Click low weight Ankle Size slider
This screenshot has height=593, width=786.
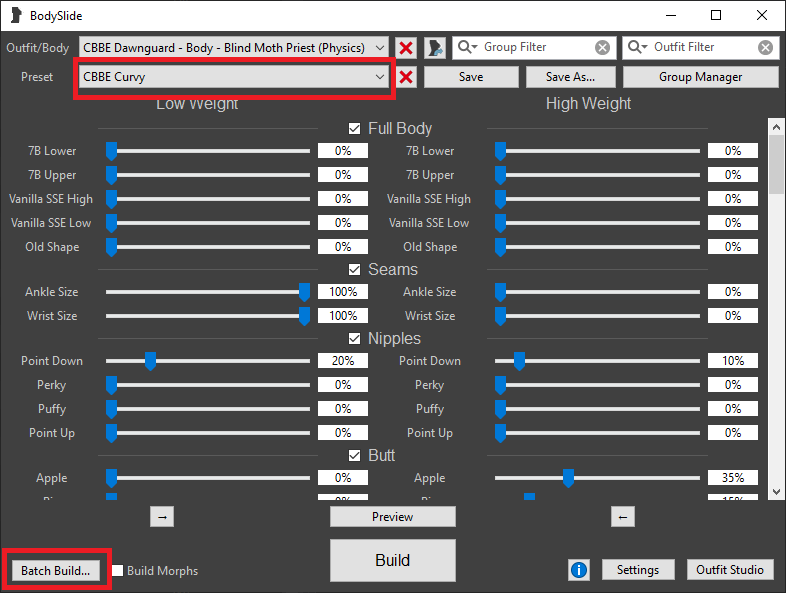tap(208, 292)
